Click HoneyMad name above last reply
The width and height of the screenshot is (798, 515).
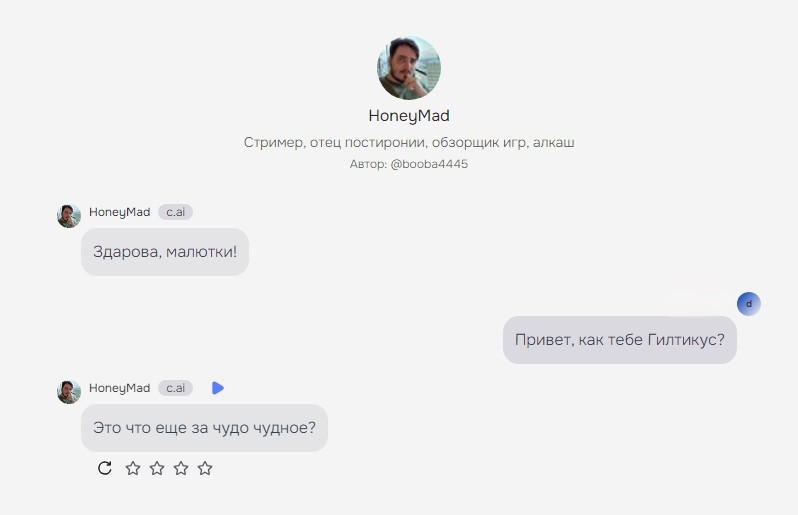(120, 388)
